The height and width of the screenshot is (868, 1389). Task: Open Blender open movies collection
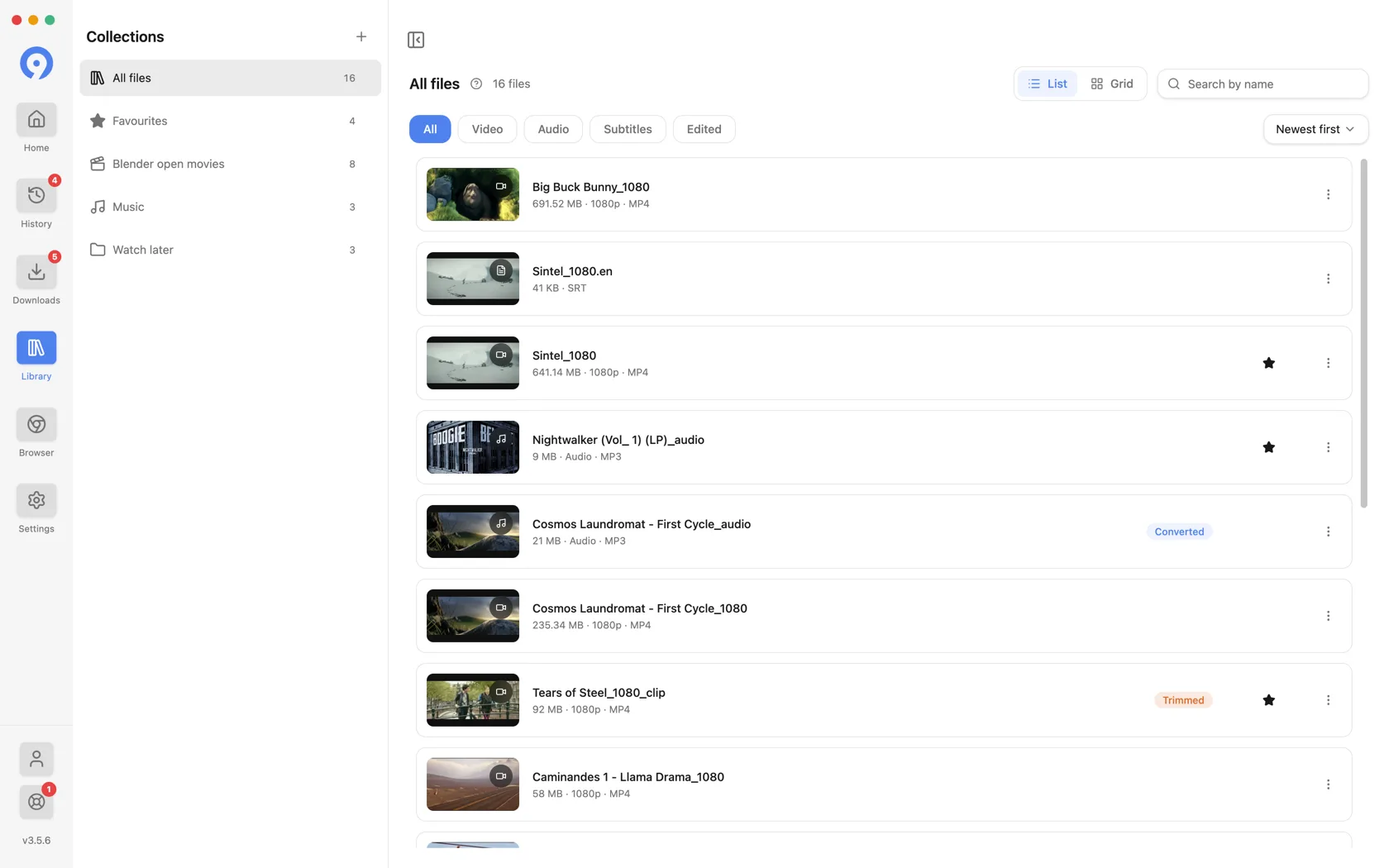[230, 164]
